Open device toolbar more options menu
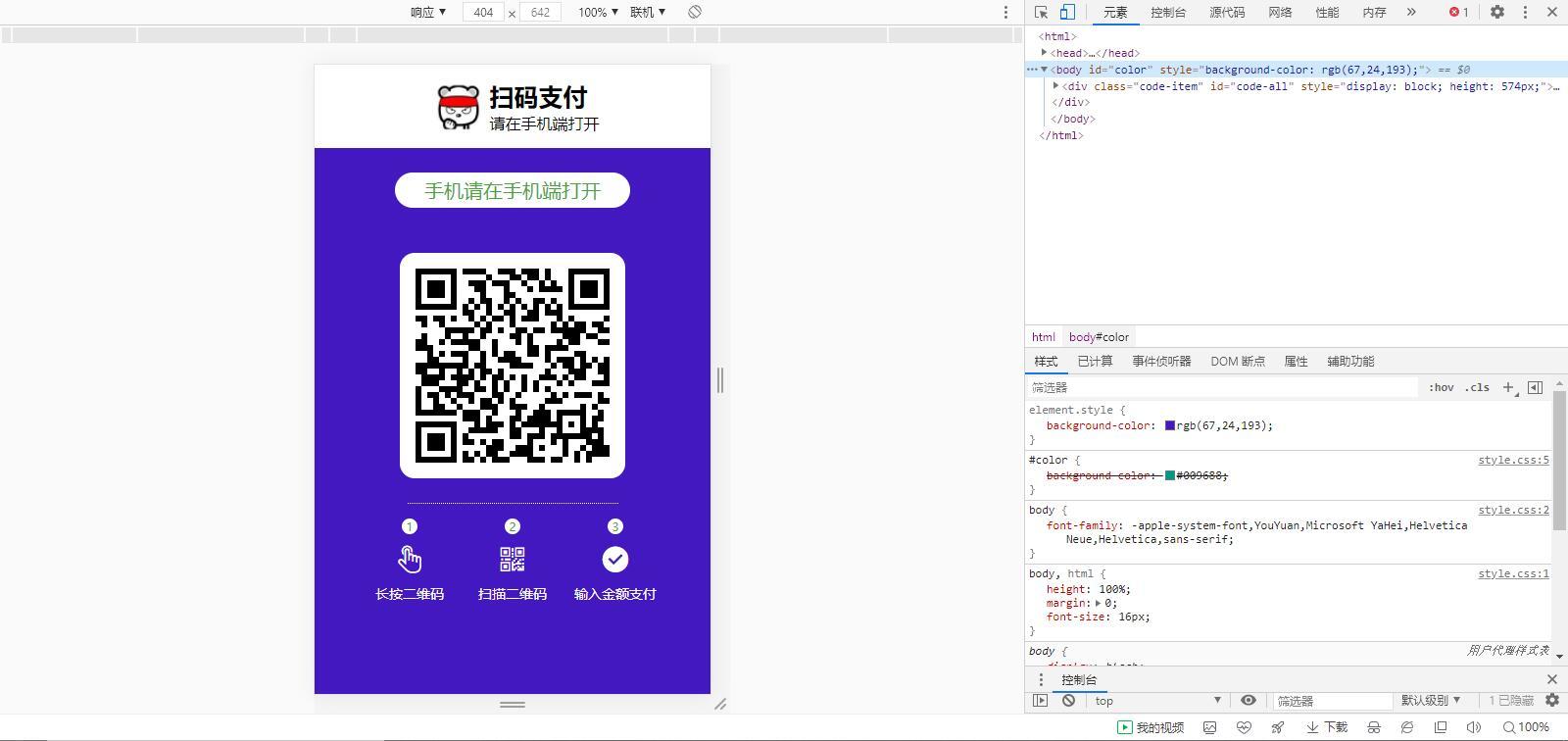 coord(1005,12)
